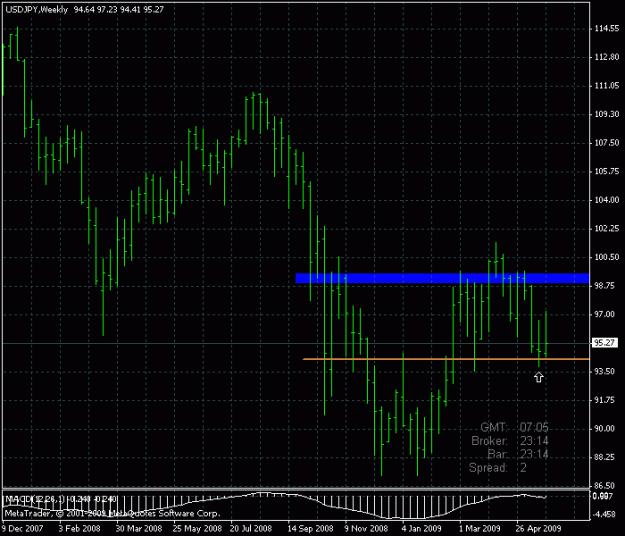This screenshot has width=625, height=536.
Task: Click the 93.50 price scale label
Action: click(605, 371)
